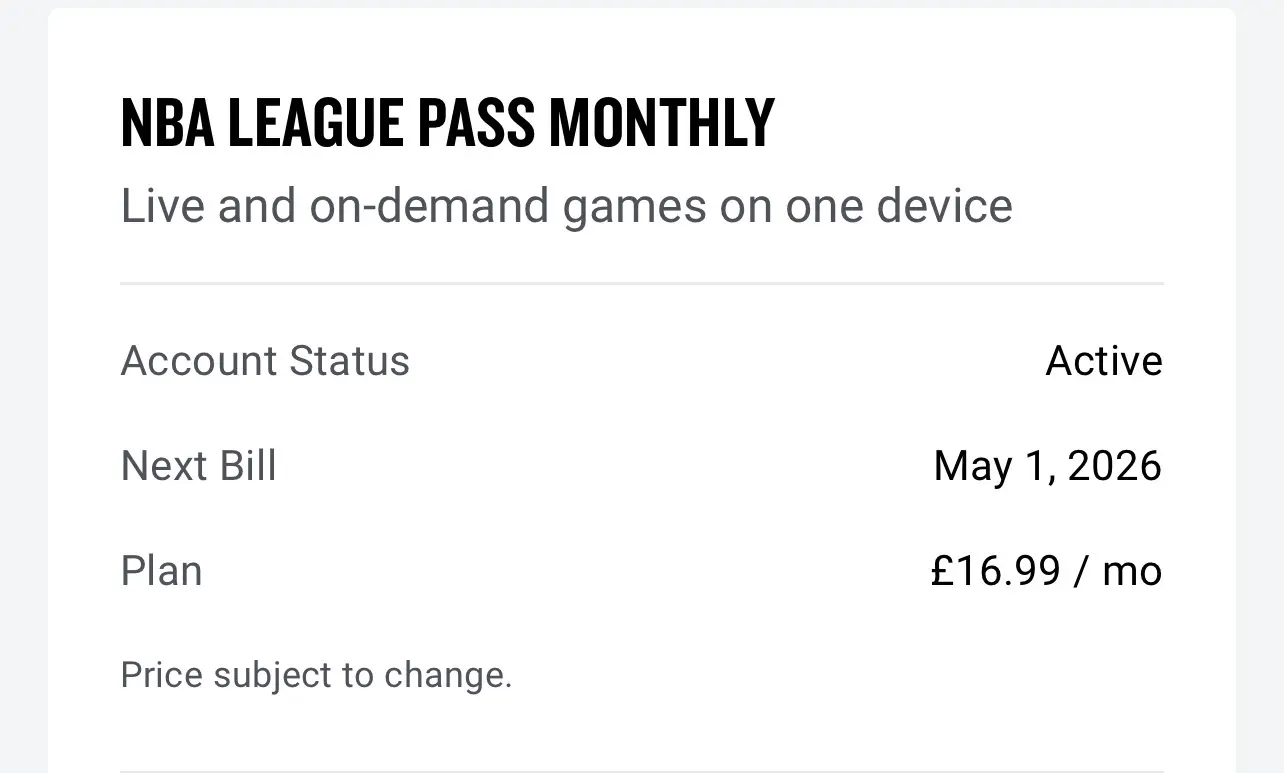Click the divider line below the price note

(642, 771)
